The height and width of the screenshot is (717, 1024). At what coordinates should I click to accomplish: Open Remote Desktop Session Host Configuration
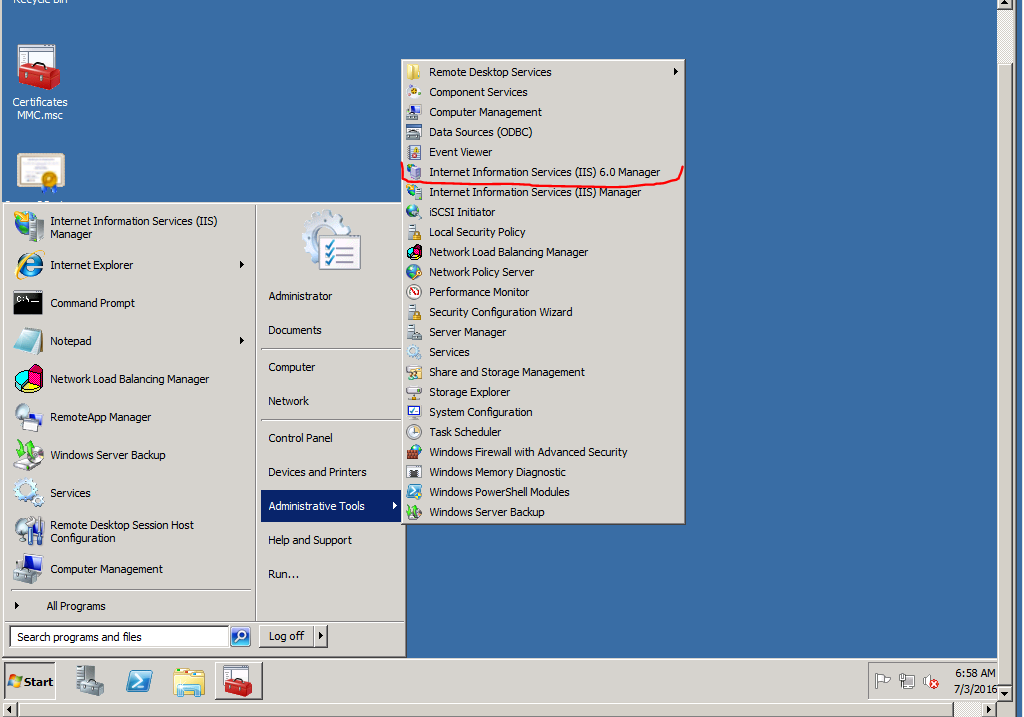128,532
